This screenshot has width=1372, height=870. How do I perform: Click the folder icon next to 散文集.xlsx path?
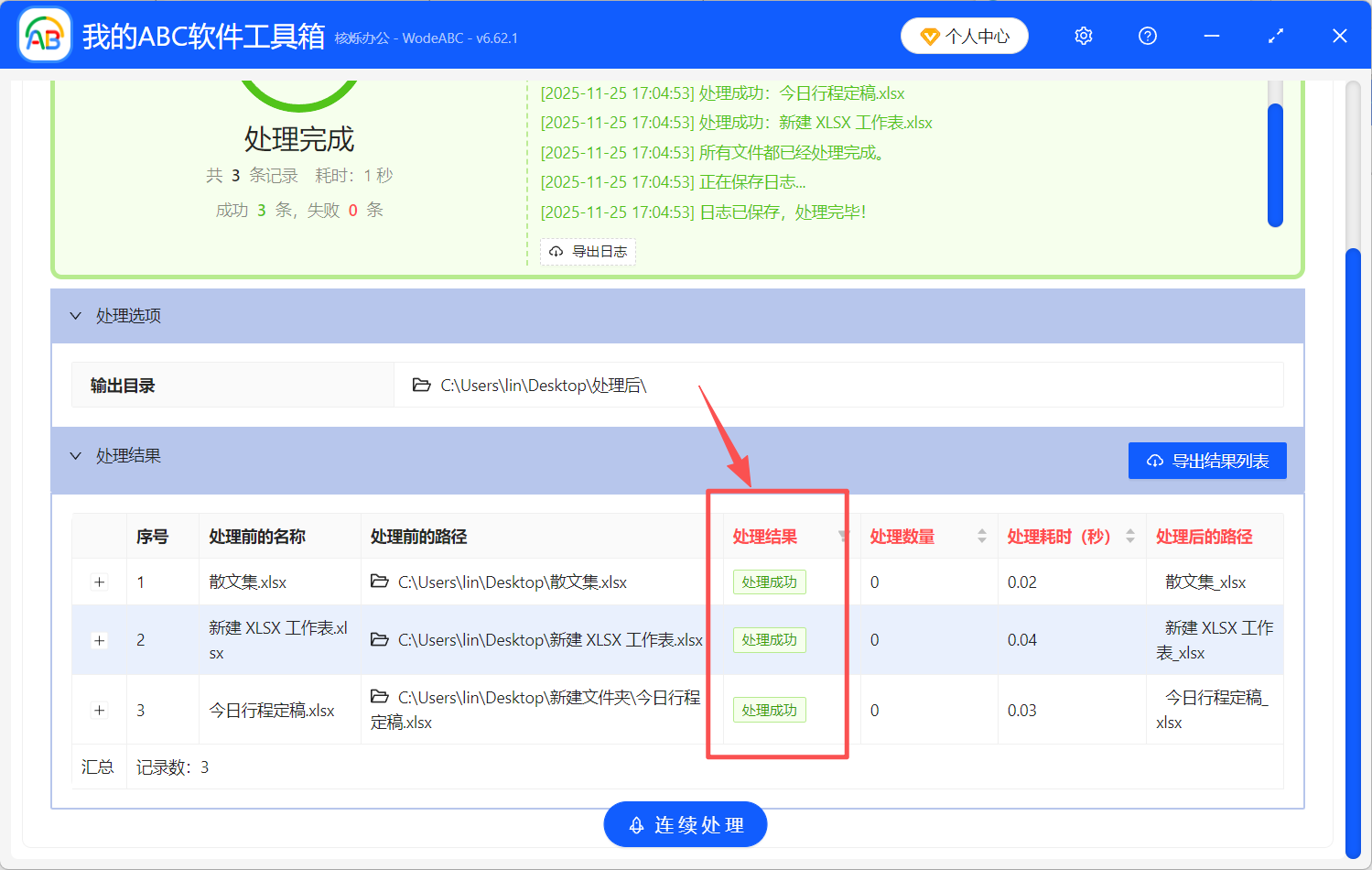click(x=381, y=582)
